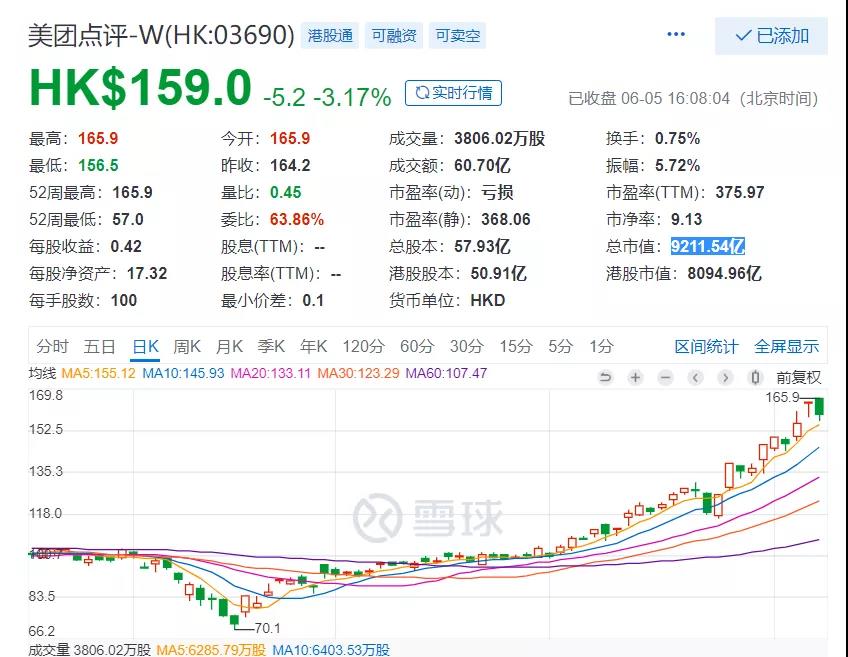Click the MA5:155.12 moving average label
The width and height of the screenshot is (848, 657).
[98, 373]
